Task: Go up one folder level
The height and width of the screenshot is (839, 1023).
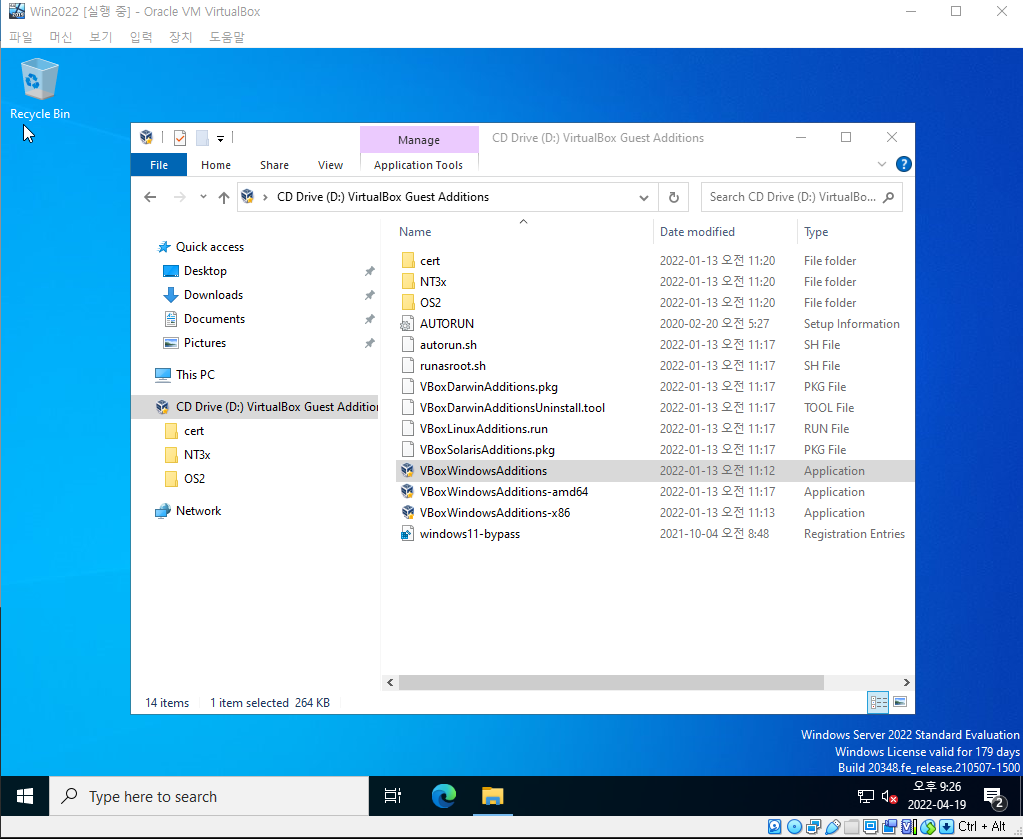Action: pos(224,197)
